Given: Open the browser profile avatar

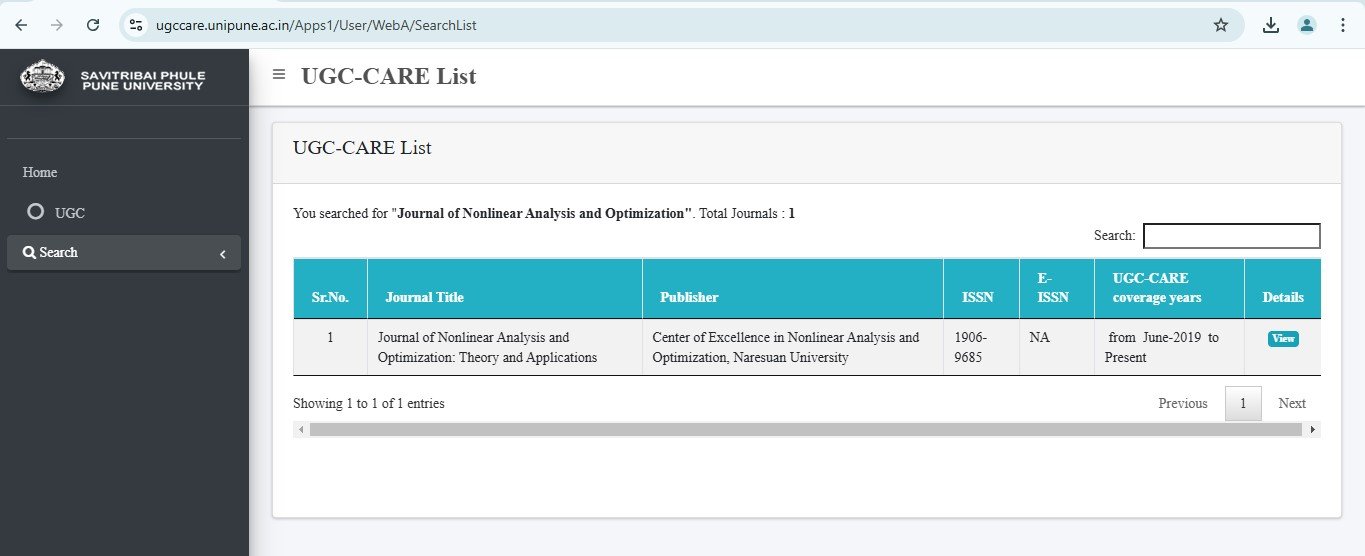Looking at the screenshot, I should point(1307,25).
